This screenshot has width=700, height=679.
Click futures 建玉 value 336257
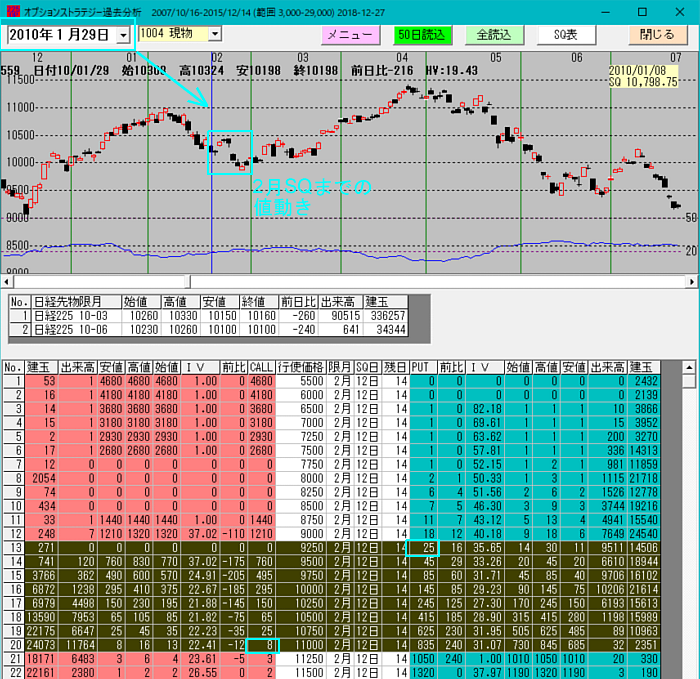385,316
